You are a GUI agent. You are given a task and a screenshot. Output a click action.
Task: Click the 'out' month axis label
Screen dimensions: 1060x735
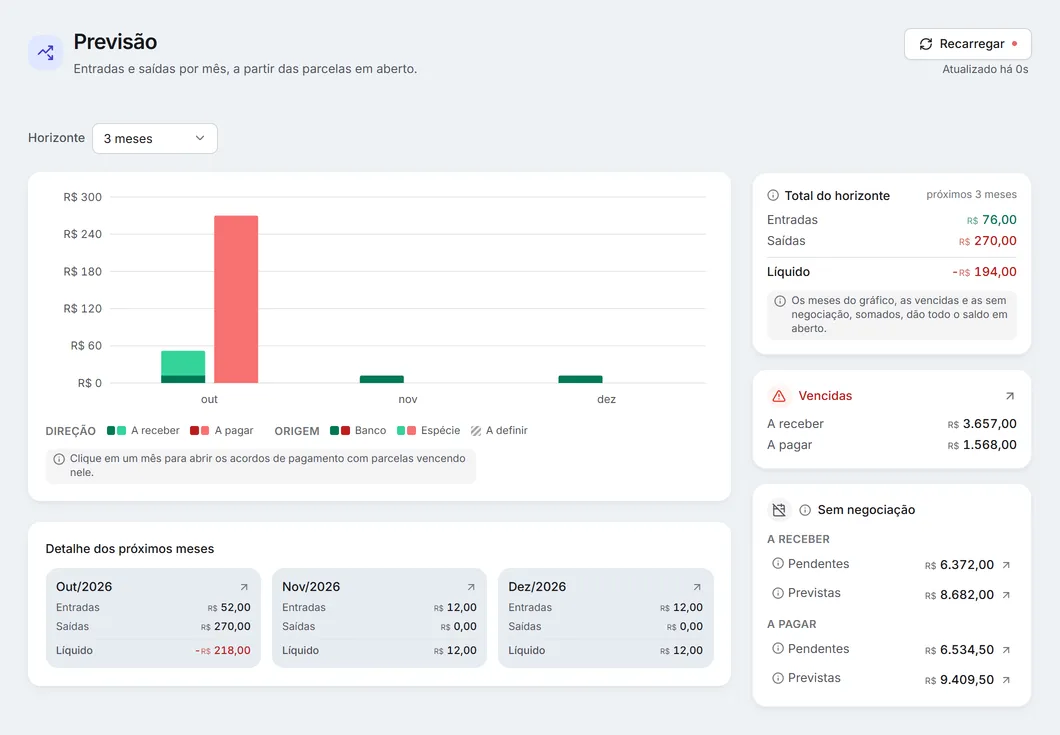click(210, 400)
